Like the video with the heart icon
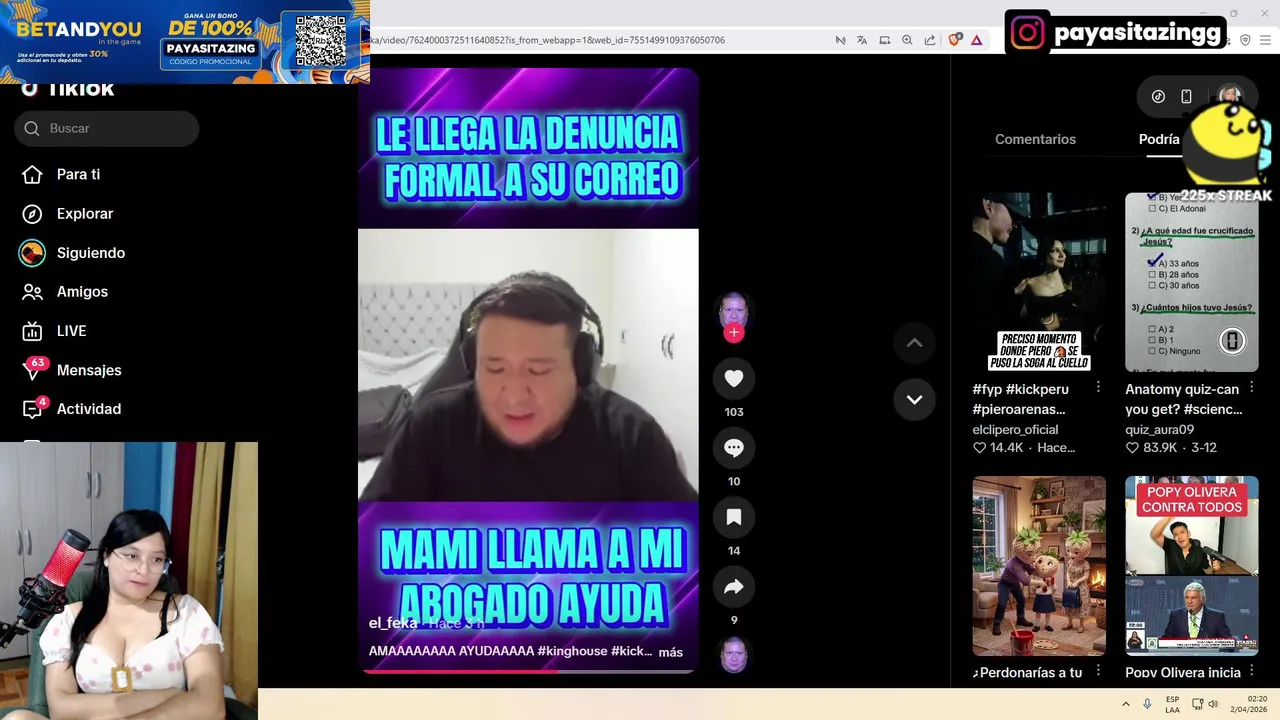Viewport: 1280px width, 720px height. click(734, 378)
